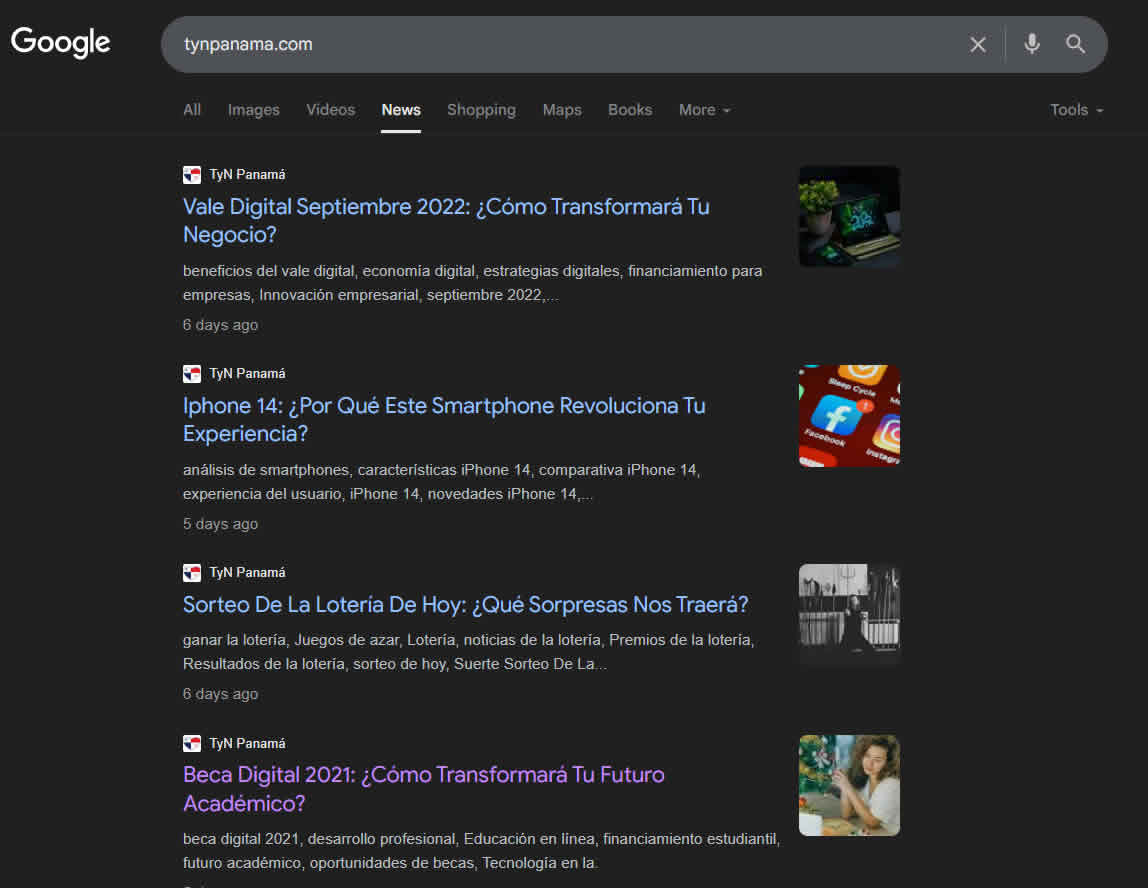Click the Google logo to go home
The height and width of the screenshot is (888, 1148).
point(60,42)
